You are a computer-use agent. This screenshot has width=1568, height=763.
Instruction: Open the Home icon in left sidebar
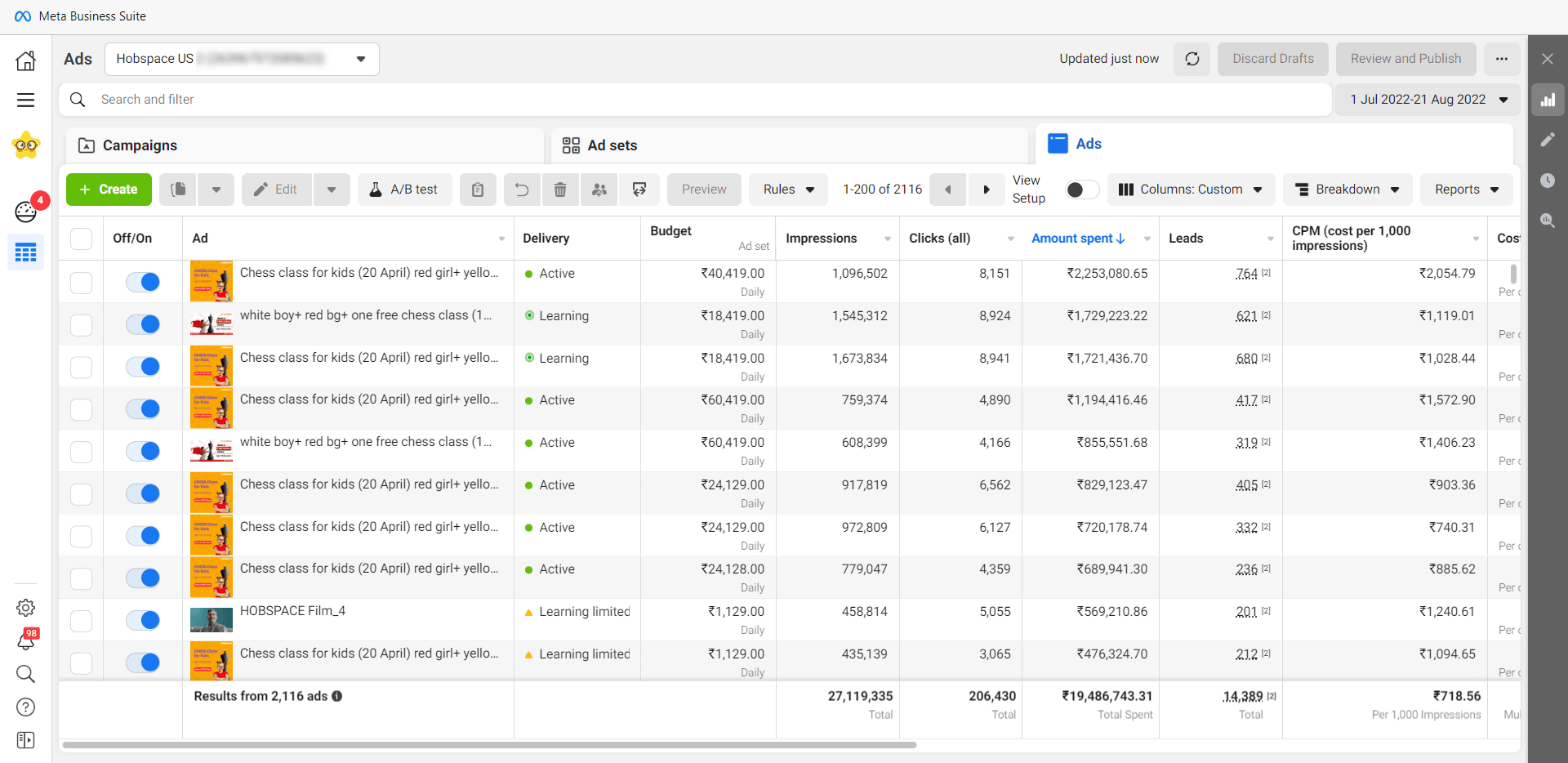(x=26, y=61)
